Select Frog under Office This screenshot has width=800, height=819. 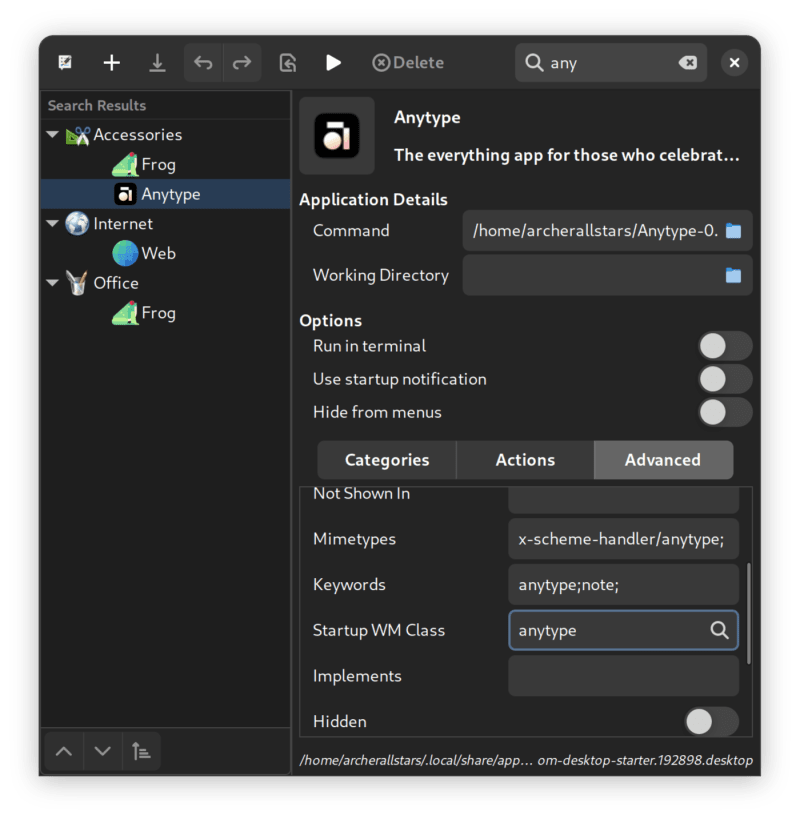pos(166,313)
